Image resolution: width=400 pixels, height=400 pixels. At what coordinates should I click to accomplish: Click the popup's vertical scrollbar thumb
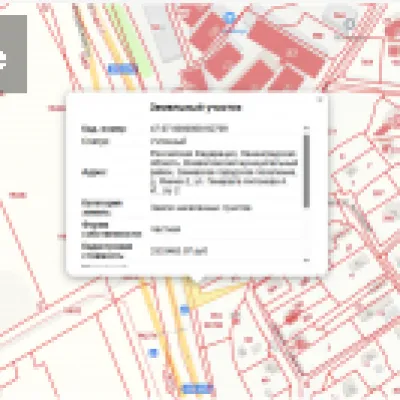[307, 171]
